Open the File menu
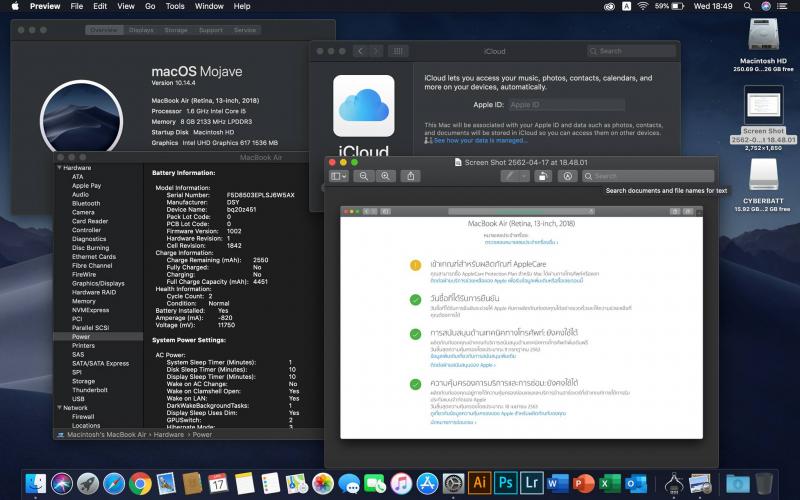Viewport: 800px width, 500px height. pos(77,6)
